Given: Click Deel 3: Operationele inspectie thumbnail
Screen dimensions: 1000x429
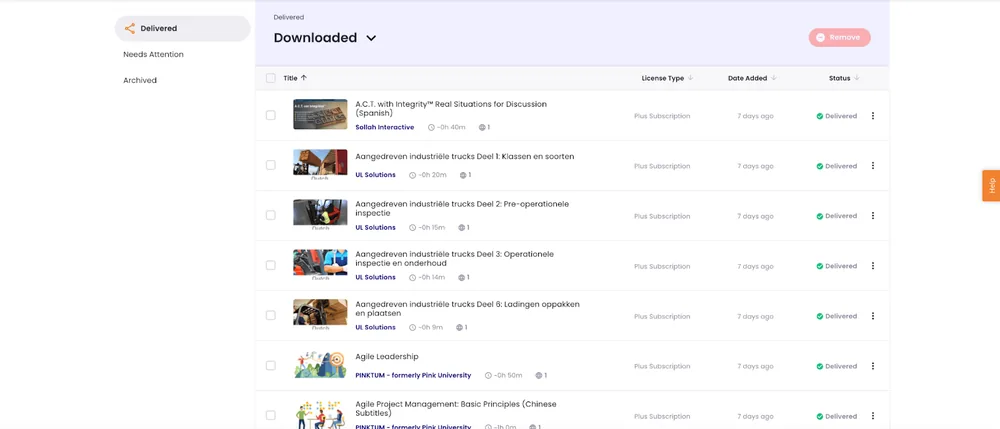Looking at the screenshot, I should [320, 265].
